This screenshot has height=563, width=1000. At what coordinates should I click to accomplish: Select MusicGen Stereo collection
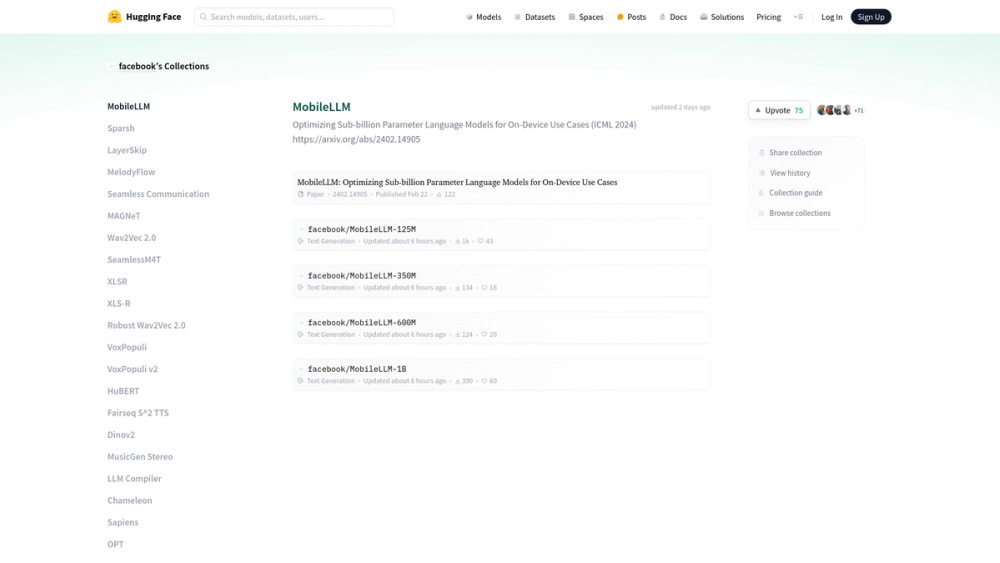tap(140, 457)
